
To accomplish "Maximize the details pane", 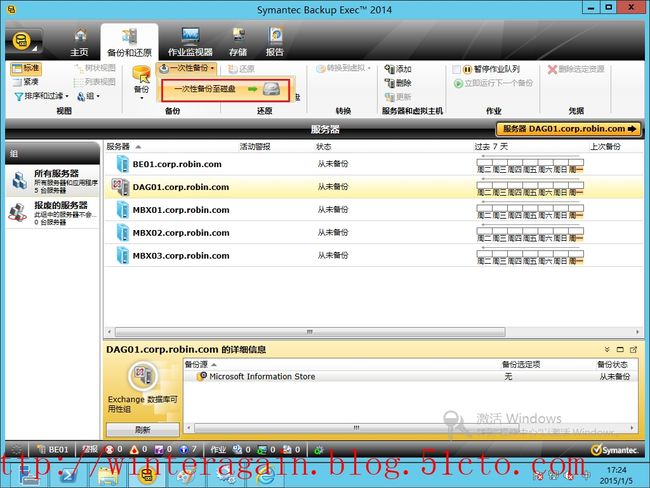I will click(x=620, y=350).
